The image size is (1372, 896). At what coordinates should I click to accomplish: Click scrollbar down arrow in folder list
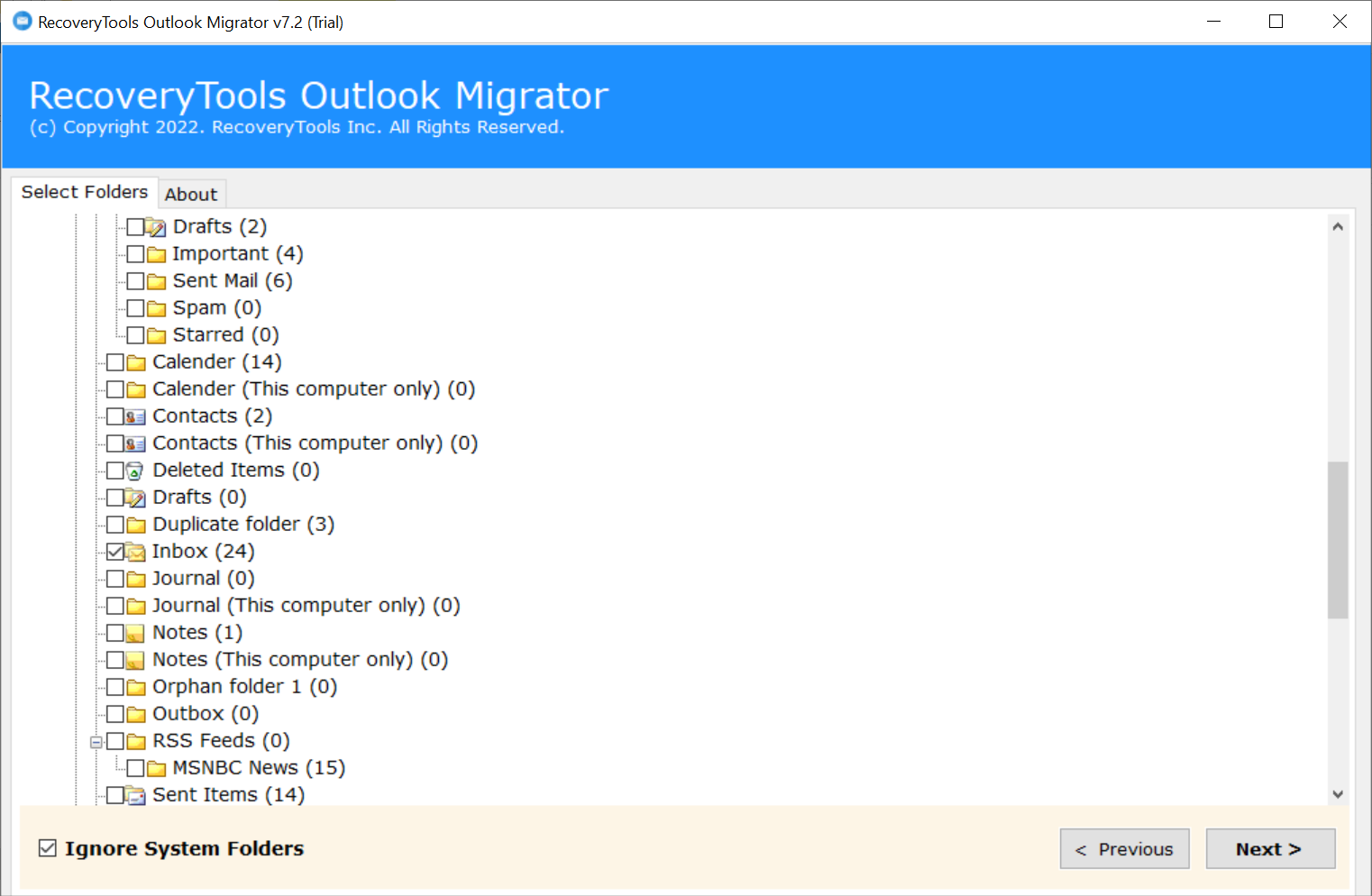pos(1338,794)
